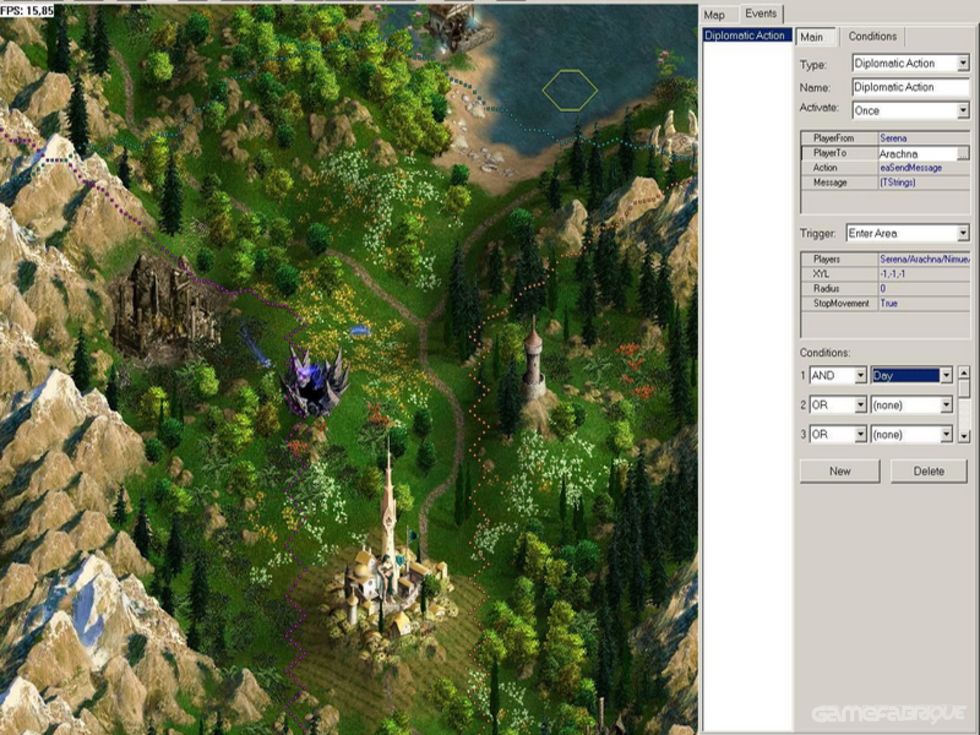This screenshot has width=980, height=735.
Task: Open condition 3 (none) dropdown
Action: coord(912,434)
